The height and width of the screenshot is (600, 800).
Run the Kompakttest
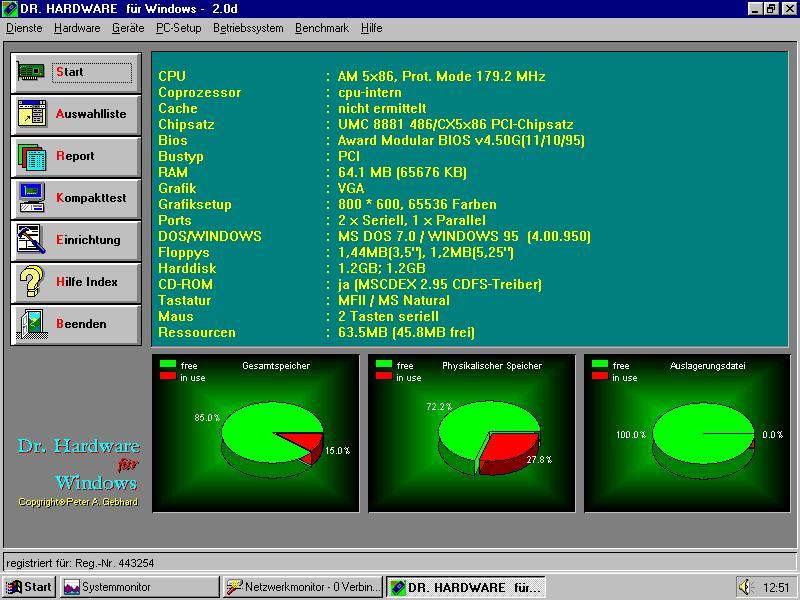pos(76,198)
